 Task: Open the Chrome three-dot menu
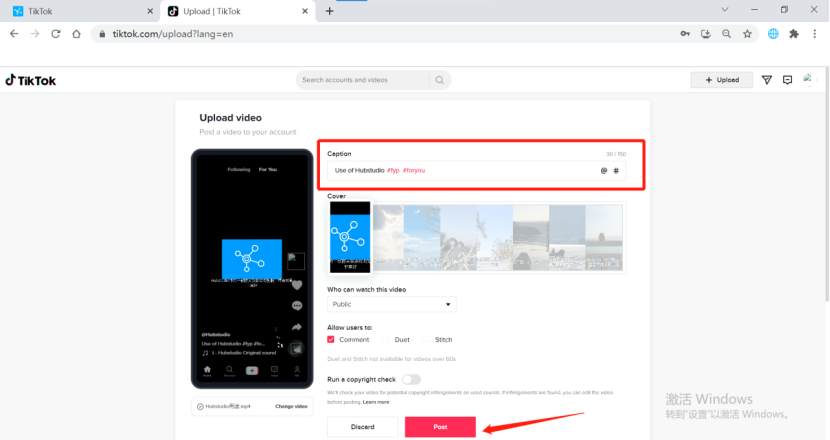click(x=815, y=34)
